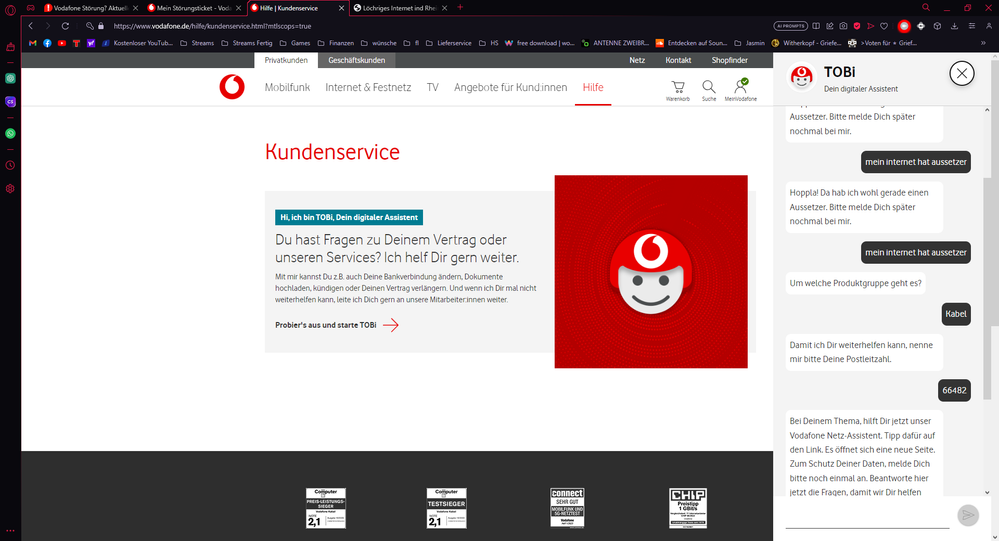This screenshot has width=999, height=541.
Task: Click the Shopfinder link
Action: pyautogui.click(x=729, y=60)
